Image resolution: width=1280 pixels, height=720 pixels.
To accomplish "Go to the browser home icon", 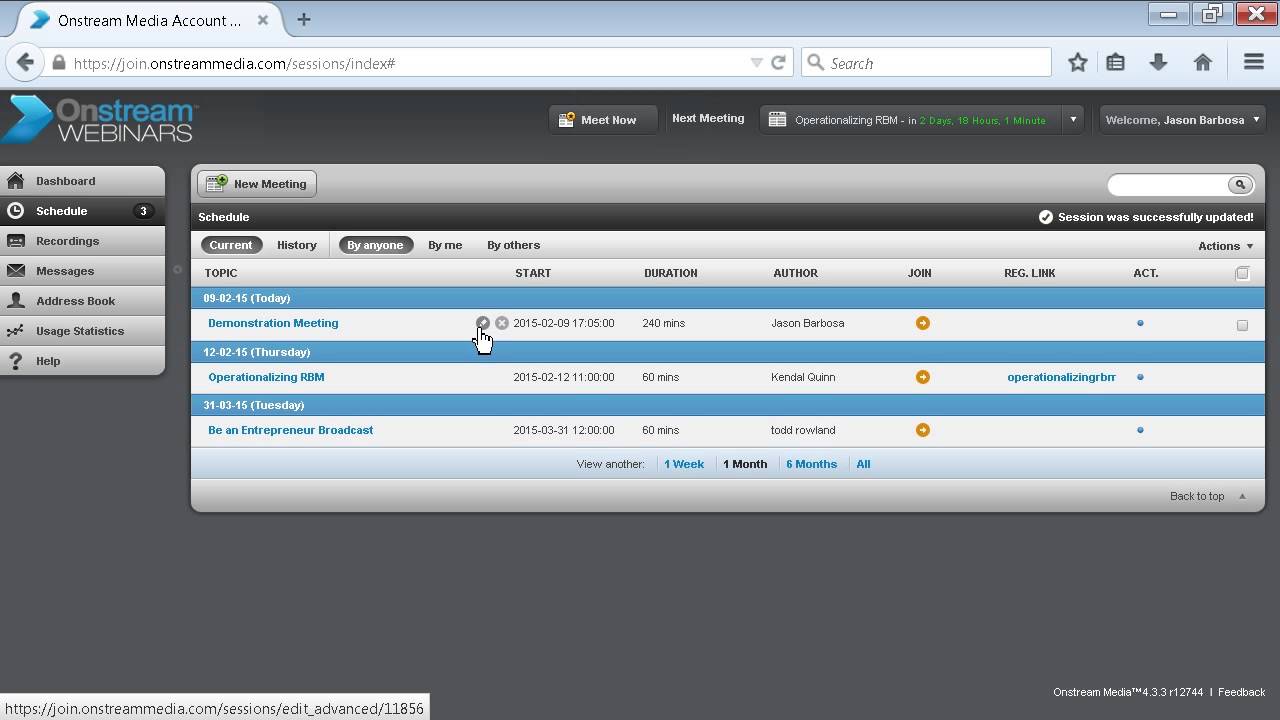I will click(x=1203, y=63).
